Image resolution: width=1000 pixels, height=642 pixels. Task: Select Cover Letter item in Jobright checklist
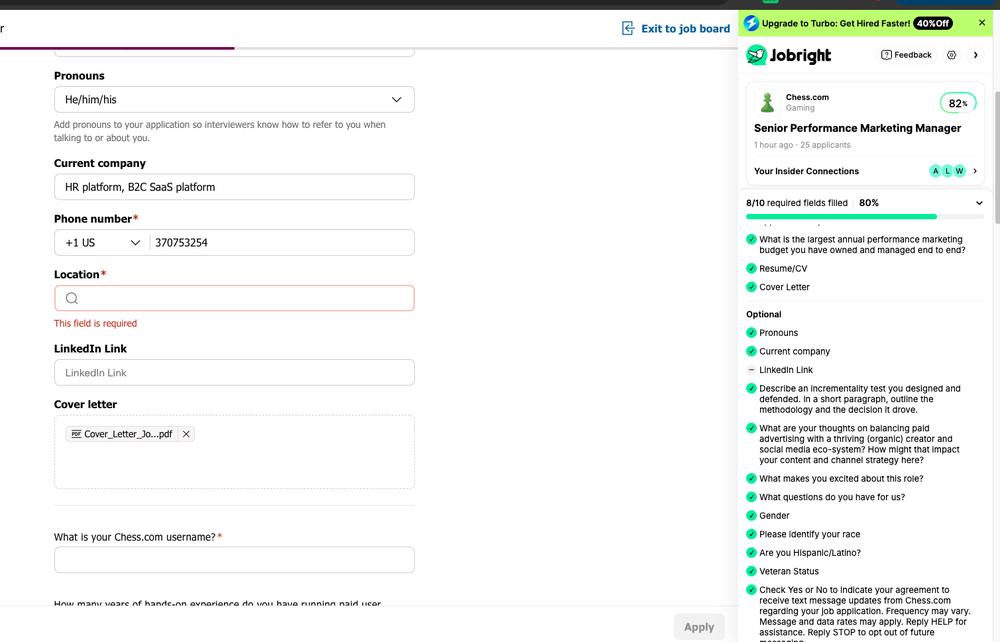pyautogui.click(x=784, y=287)
